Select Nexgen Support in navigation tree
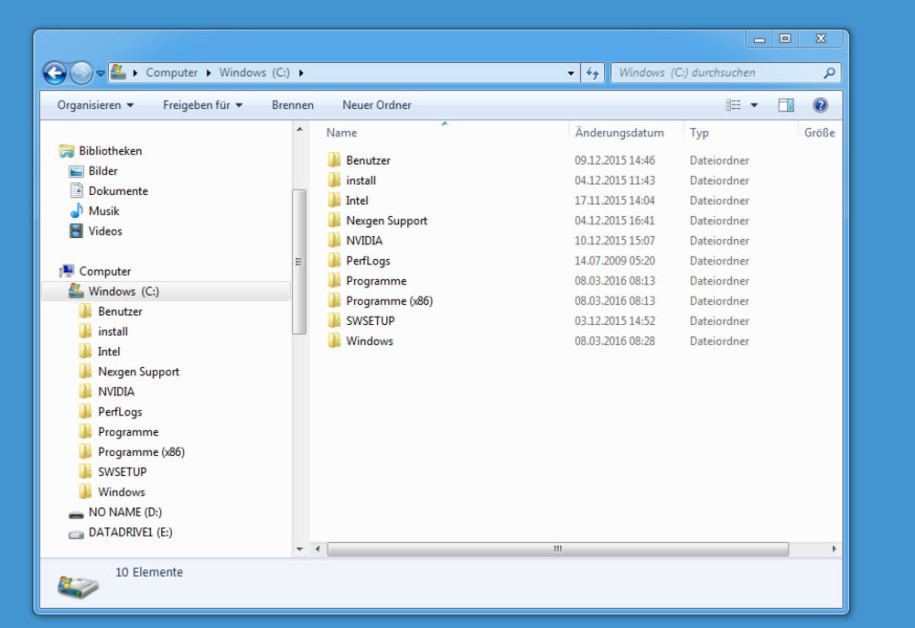The width and height of the screenshot is (915, 628). tap(129, 372)
